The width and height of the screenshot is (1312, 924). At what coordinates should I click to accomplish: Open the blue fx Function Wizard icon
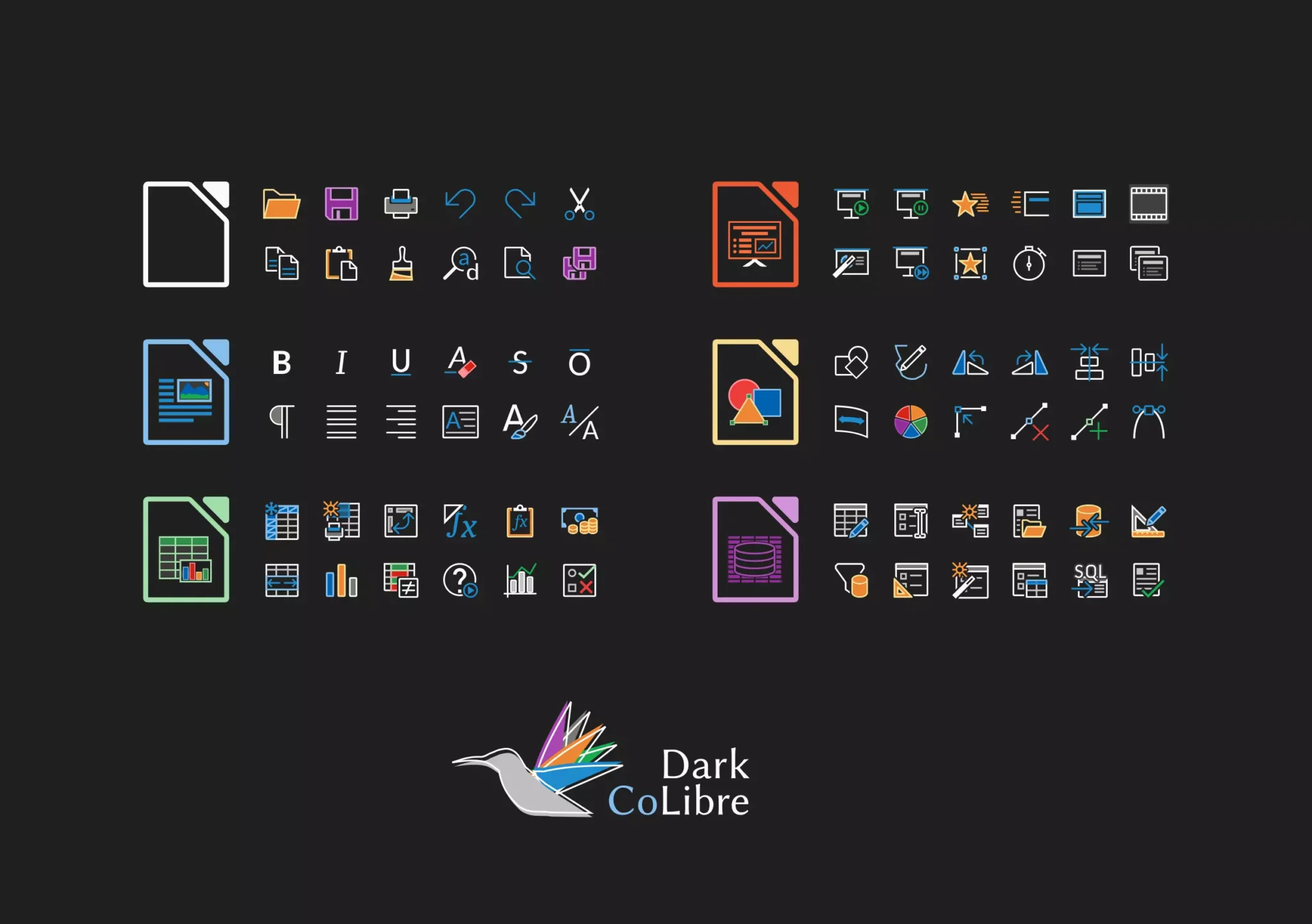point(461,521)
